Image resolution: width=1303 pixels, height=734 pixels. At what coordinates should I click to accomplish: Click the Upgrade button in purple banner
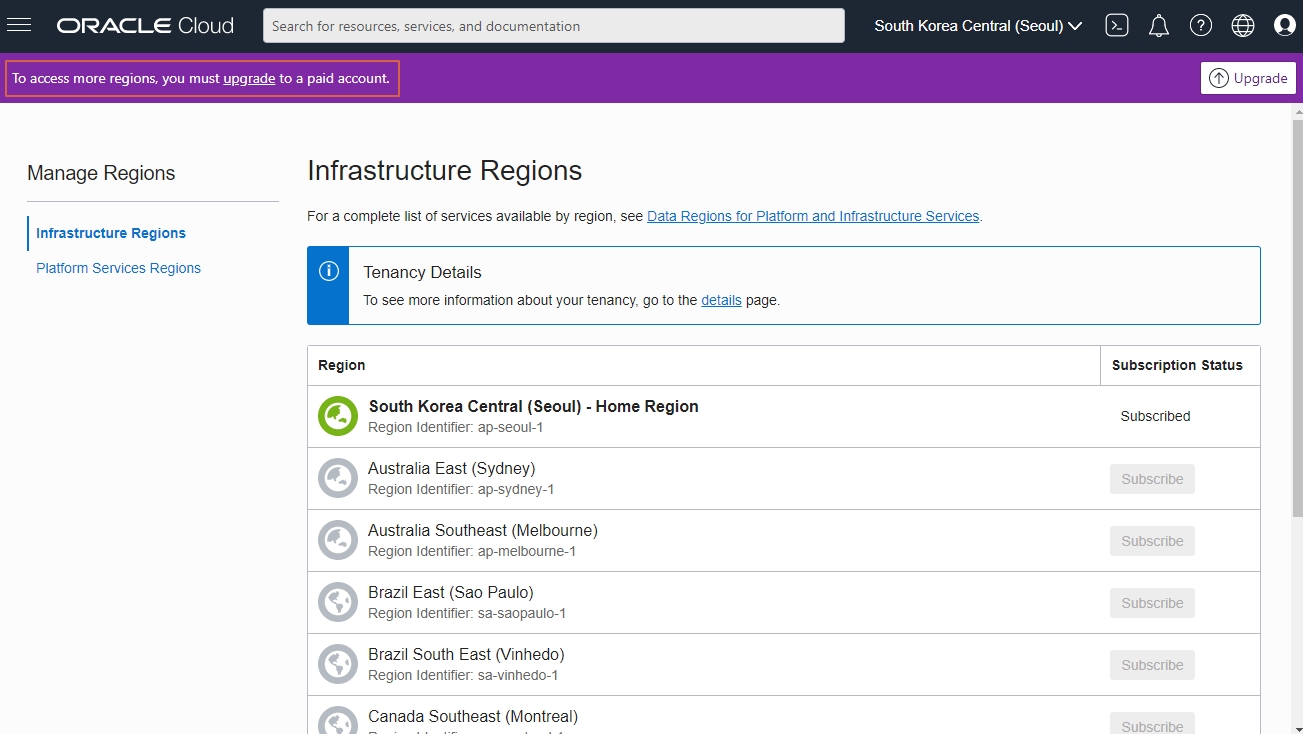[x=1248, y=78]
